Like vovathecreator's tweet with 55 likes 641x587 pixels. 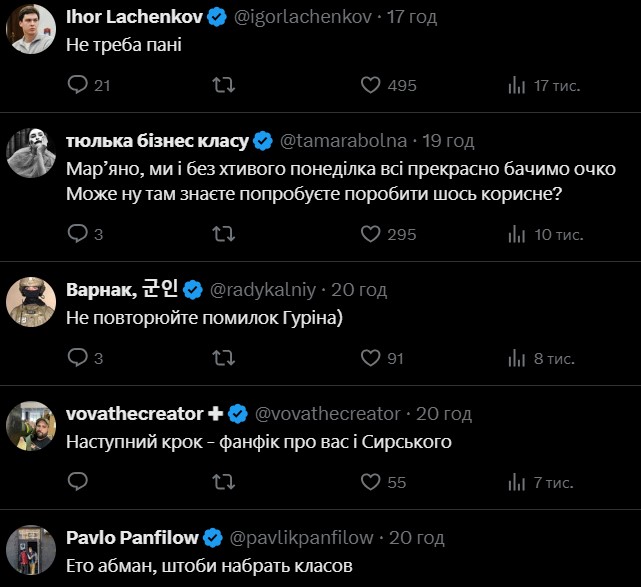click(x=371, y=481)
